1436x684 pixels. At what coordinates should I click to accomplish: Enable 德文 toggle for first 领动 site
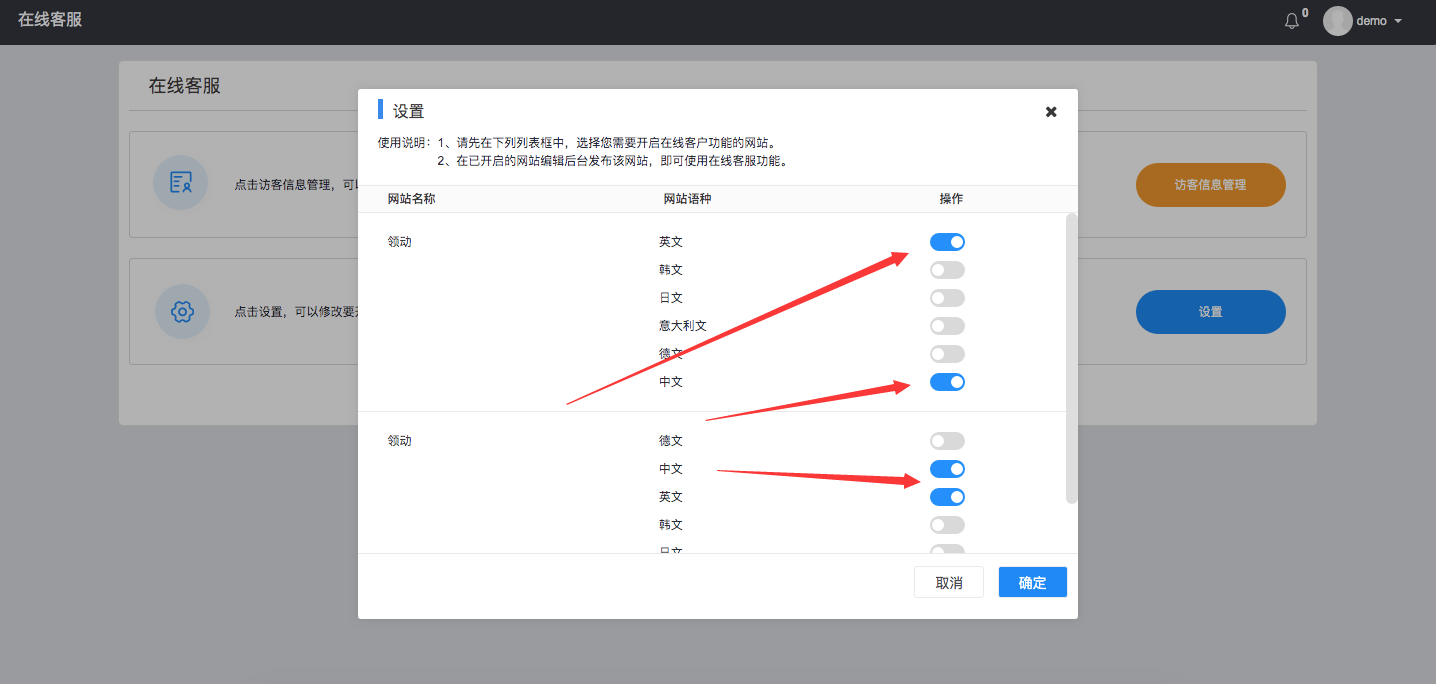point(947,354)
